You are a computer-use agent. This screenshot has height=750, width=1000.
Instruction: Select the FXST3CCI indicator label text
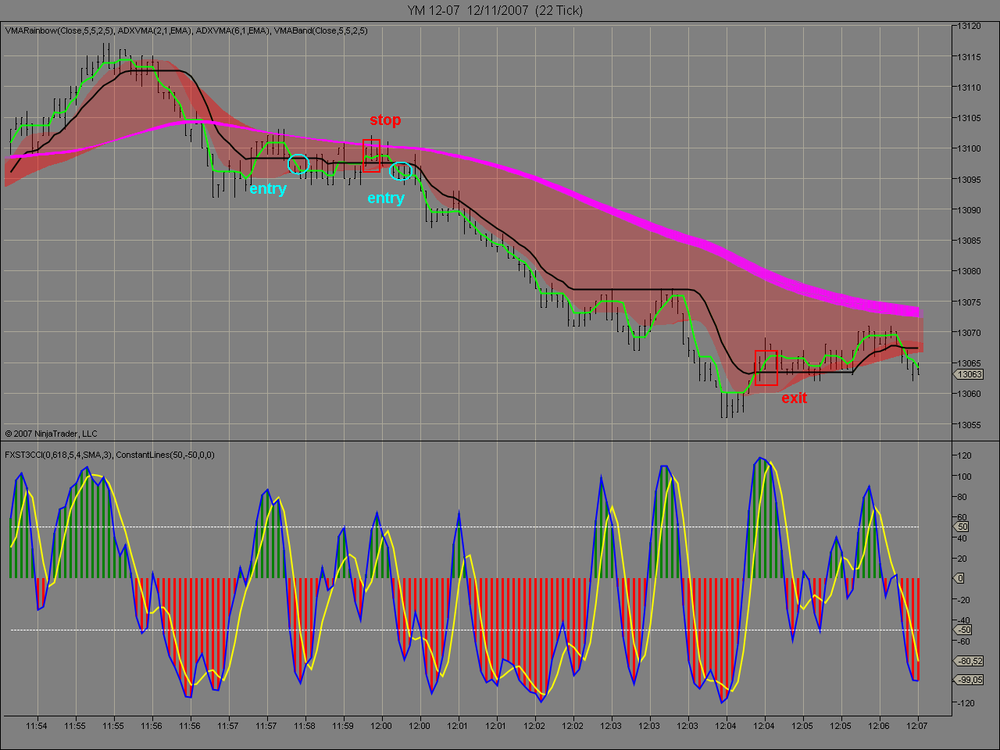59,455
